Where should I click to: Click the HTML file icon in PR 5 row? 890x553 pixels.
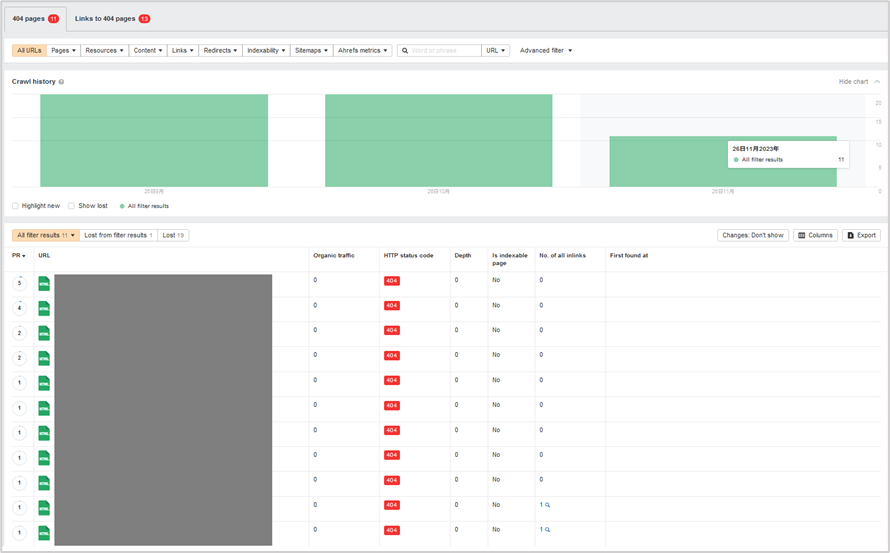tap(44, 283)
